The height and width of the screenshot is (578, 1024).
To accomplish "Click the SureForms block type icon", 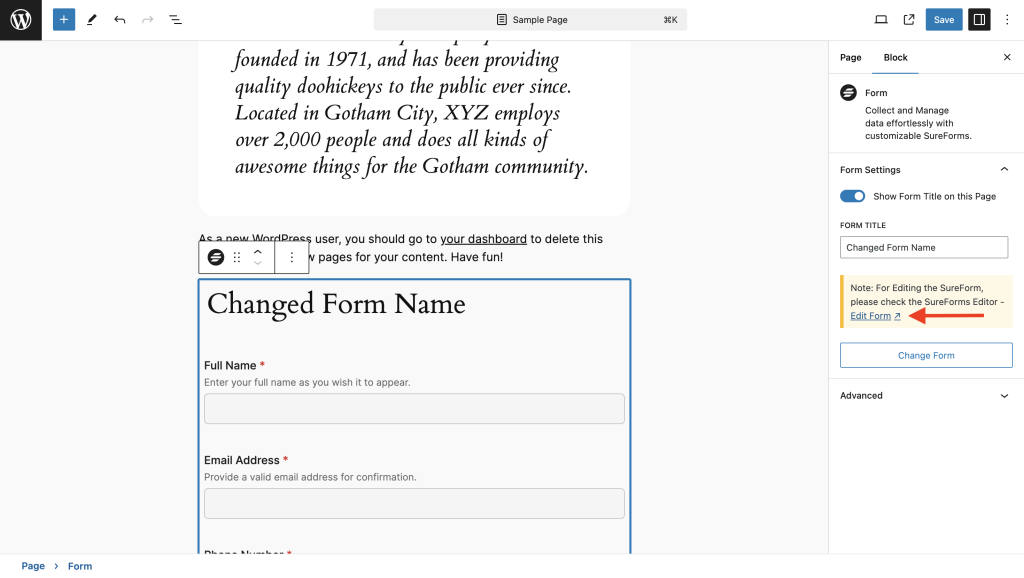I will [x=216, y=257].
